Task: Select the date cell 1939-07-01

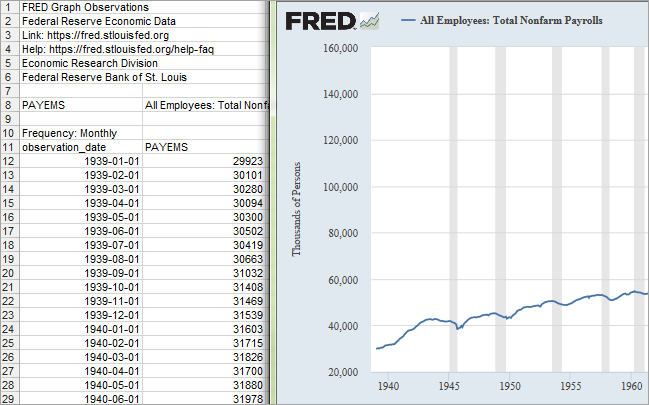Action: click(x=81, y=245)
